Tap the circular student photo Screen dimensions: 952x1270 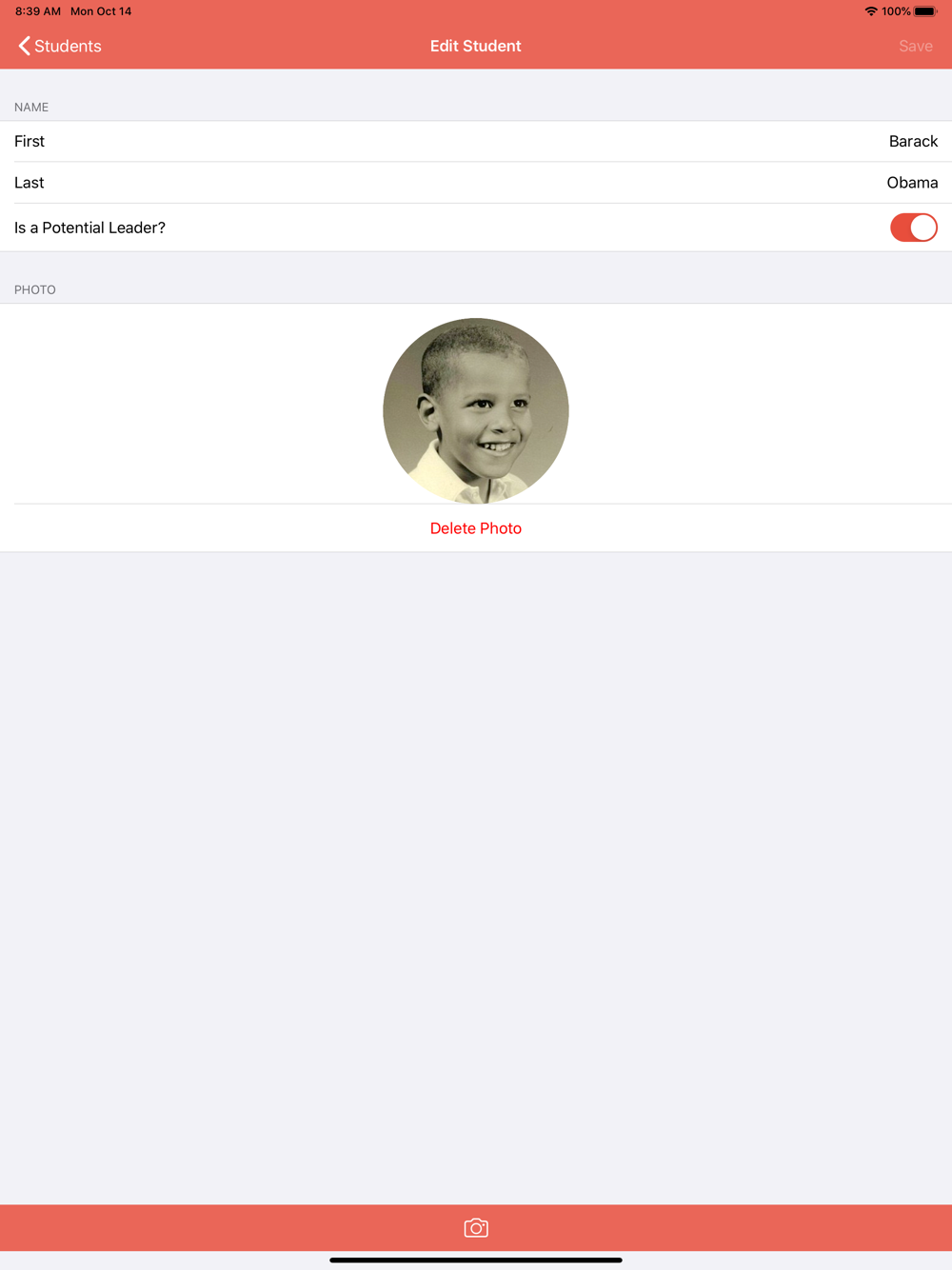tap(476, 410)
